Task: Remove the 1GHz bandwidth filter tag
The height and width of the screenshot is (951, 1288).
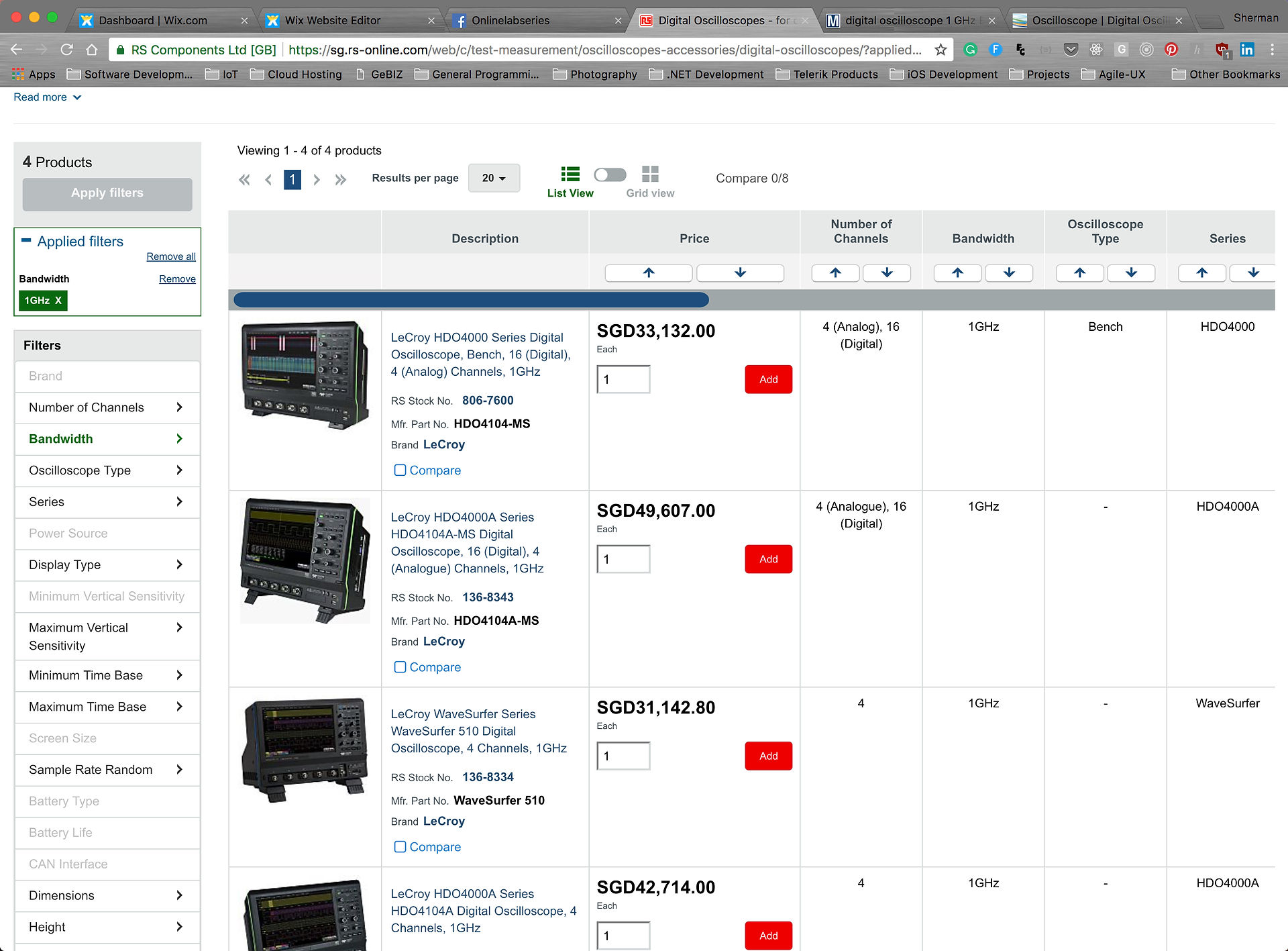Action: (43, 301)
